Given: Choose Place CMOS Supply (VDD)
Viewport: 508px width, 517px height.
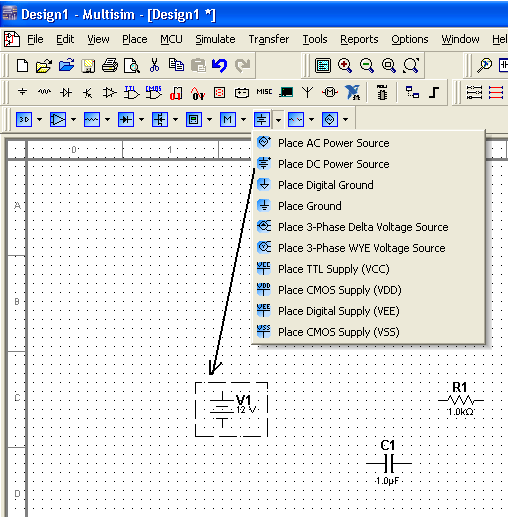Looking at the screenshot, I should [x=368, y=290].
